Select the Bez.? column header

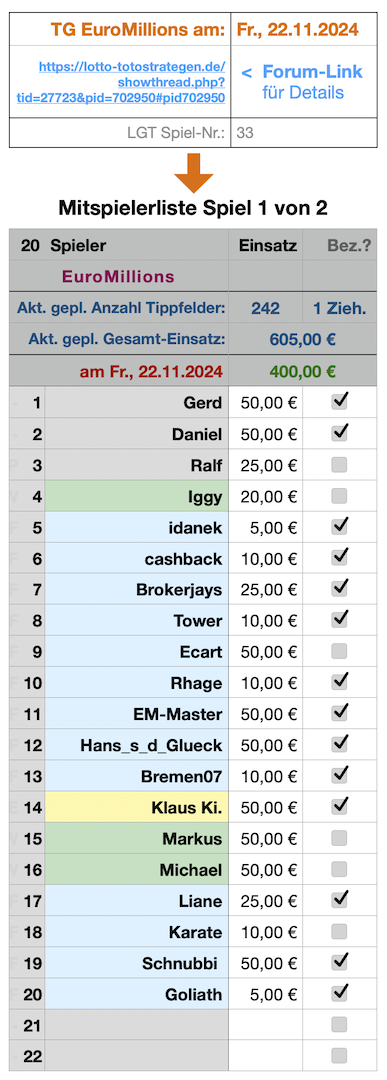pyautogui.click(x=340, y=245)
